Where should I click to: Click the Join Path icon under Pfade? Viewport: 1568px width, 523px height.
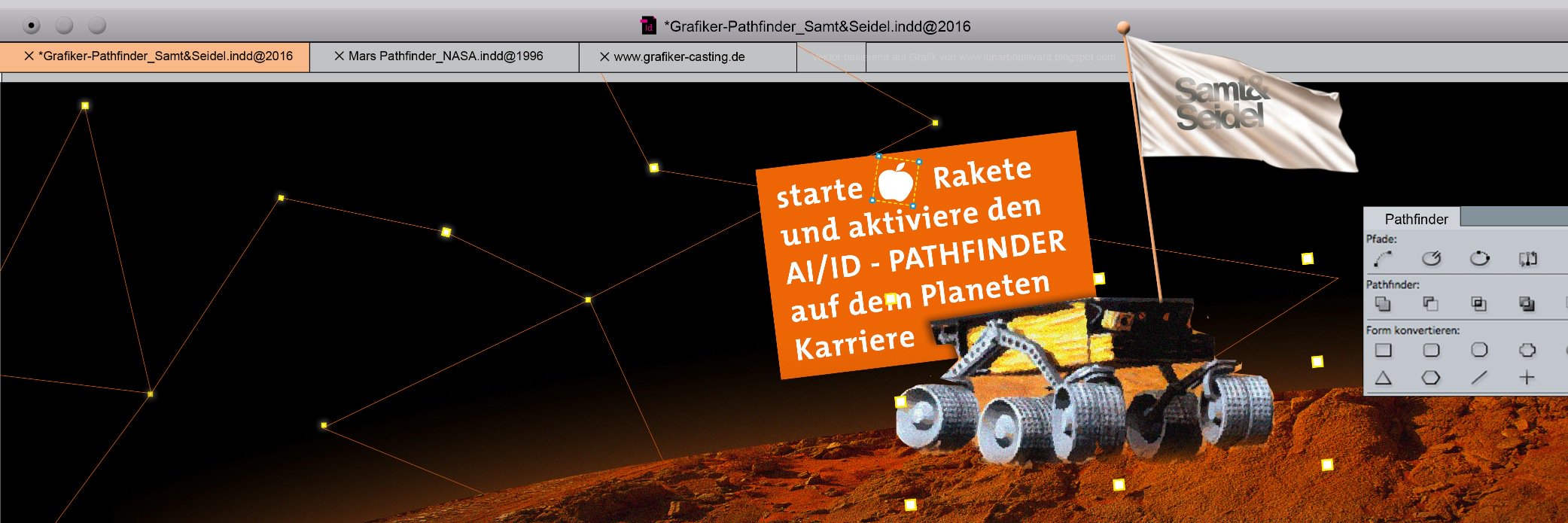[x=1383, y=259]
